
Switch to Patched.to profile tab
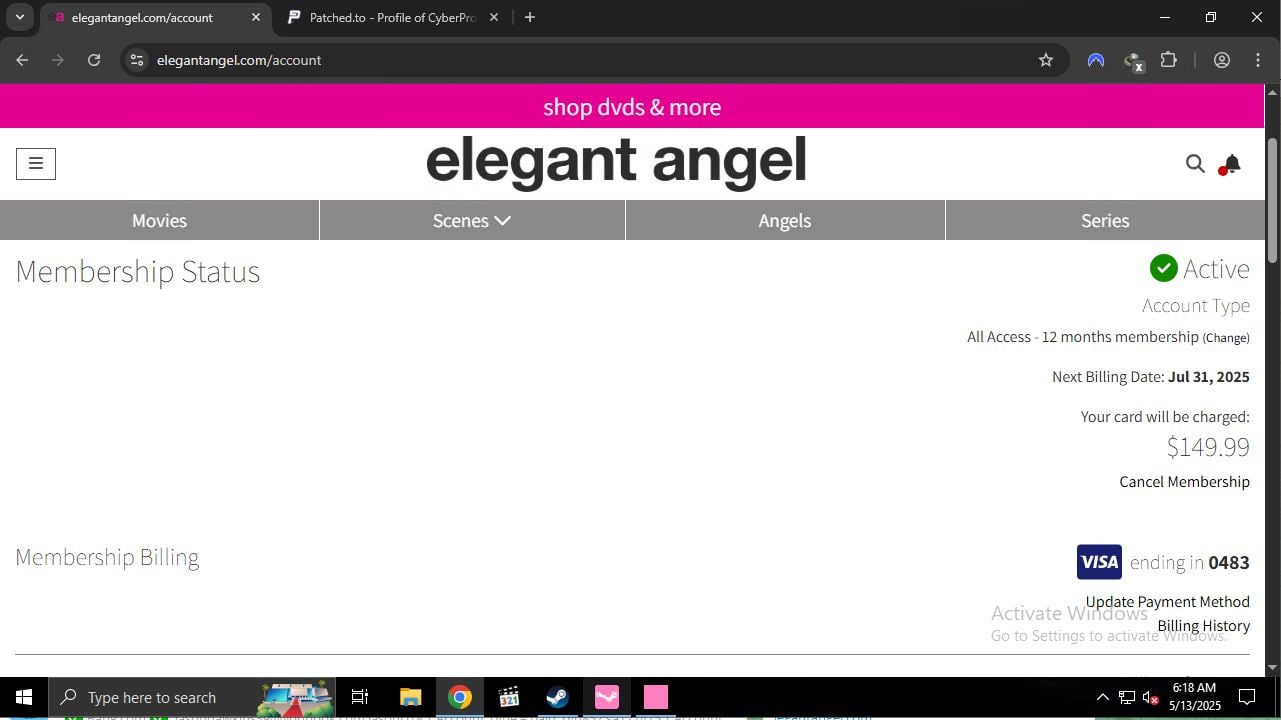pos(392,17)
